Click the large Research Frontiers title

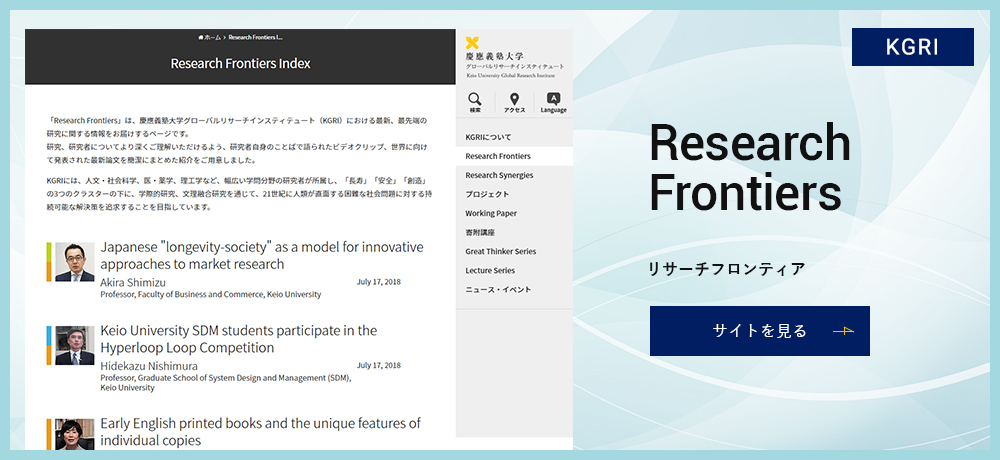tap(750, 167)
